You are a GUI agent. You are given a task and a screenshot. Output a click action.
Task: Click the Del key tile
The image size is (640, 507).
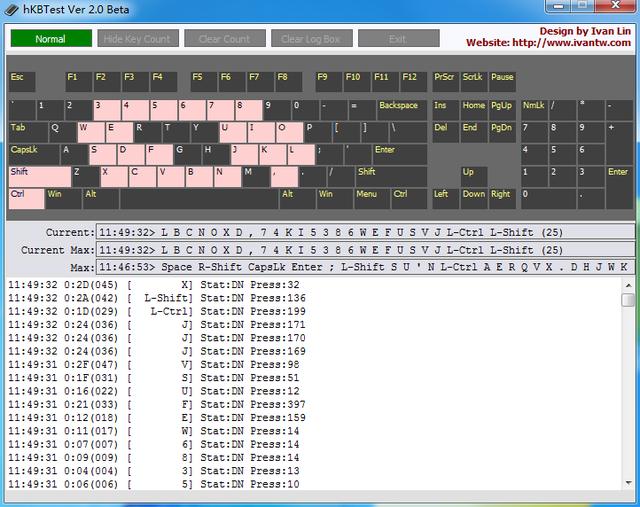[x=445, y=132]
